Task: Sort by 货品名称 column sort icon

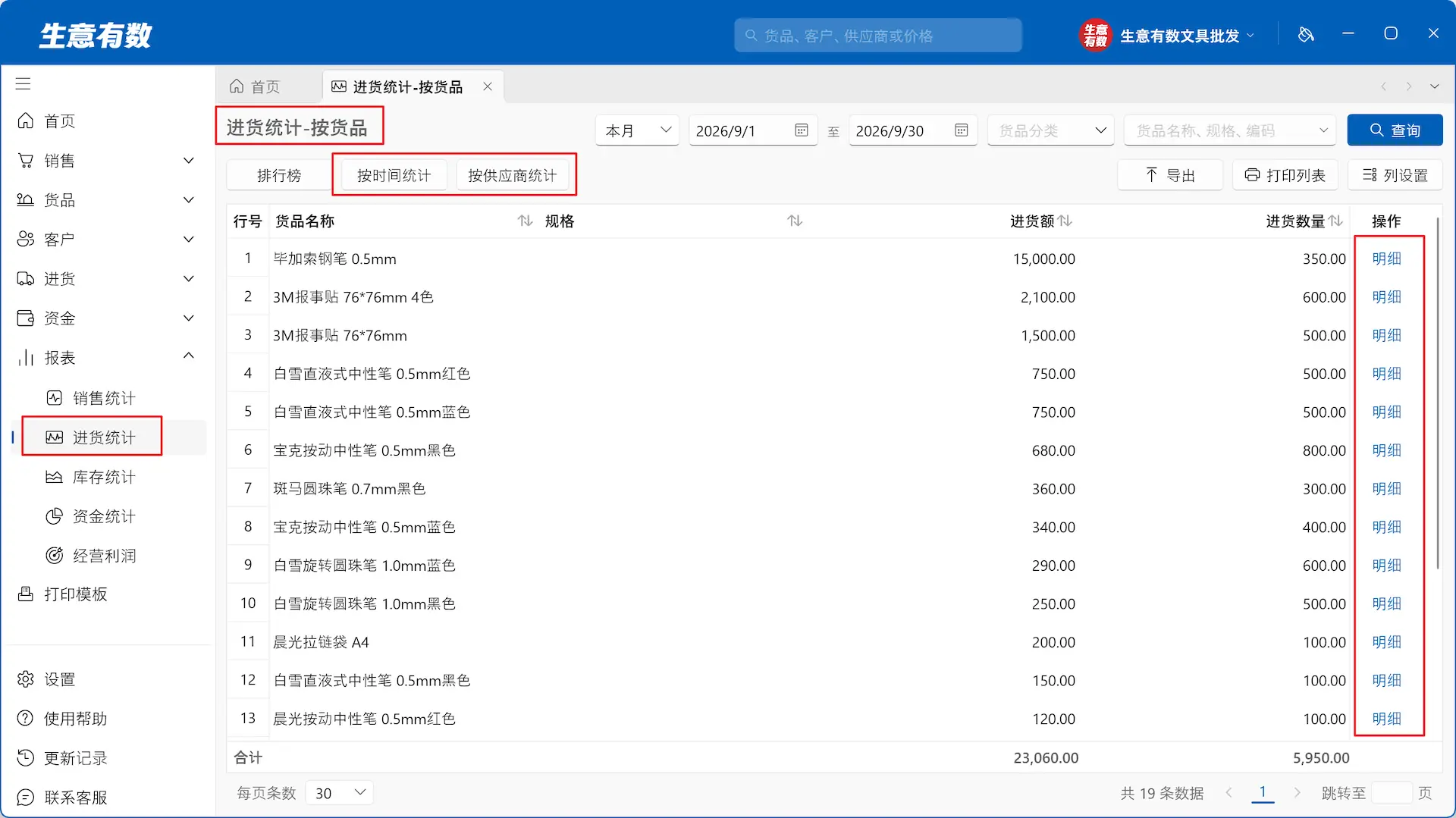Action: [525, 221]
